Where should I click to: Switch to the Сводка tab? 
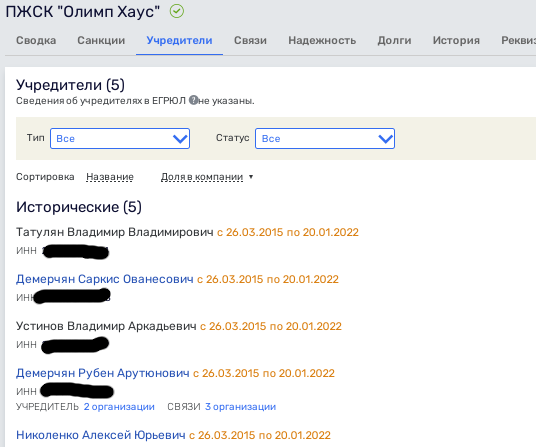[x=36, y=40]
